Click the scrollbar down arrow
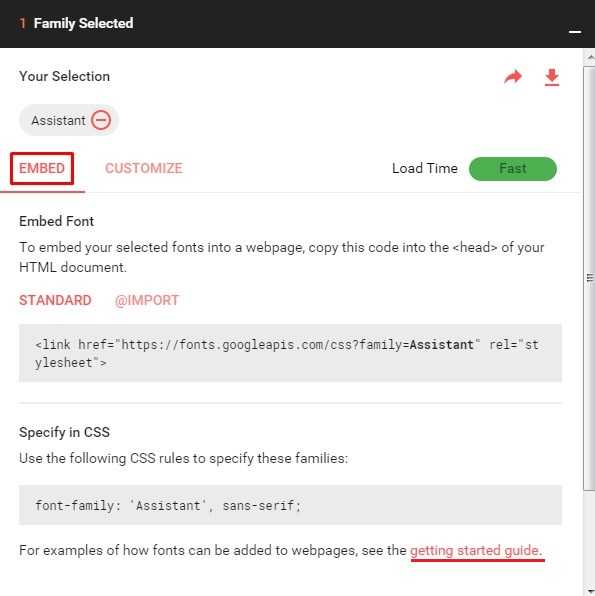Image resolution: width=595 pixels, height=596 pixels. pos(590,591)
